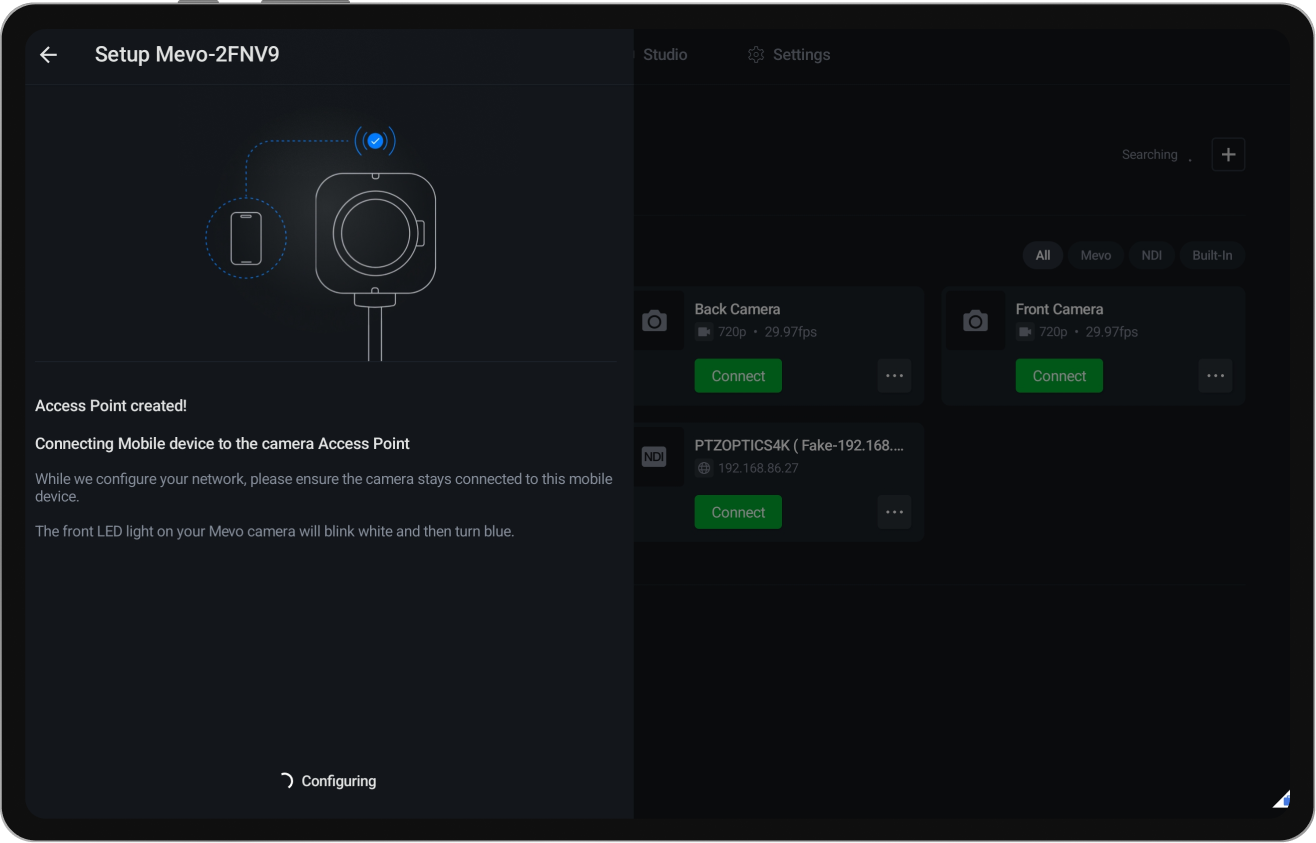Screen dimensions: 1316x843
Task: Open more options for PTZOPTICS4K source
Action: tap(894, 512)
